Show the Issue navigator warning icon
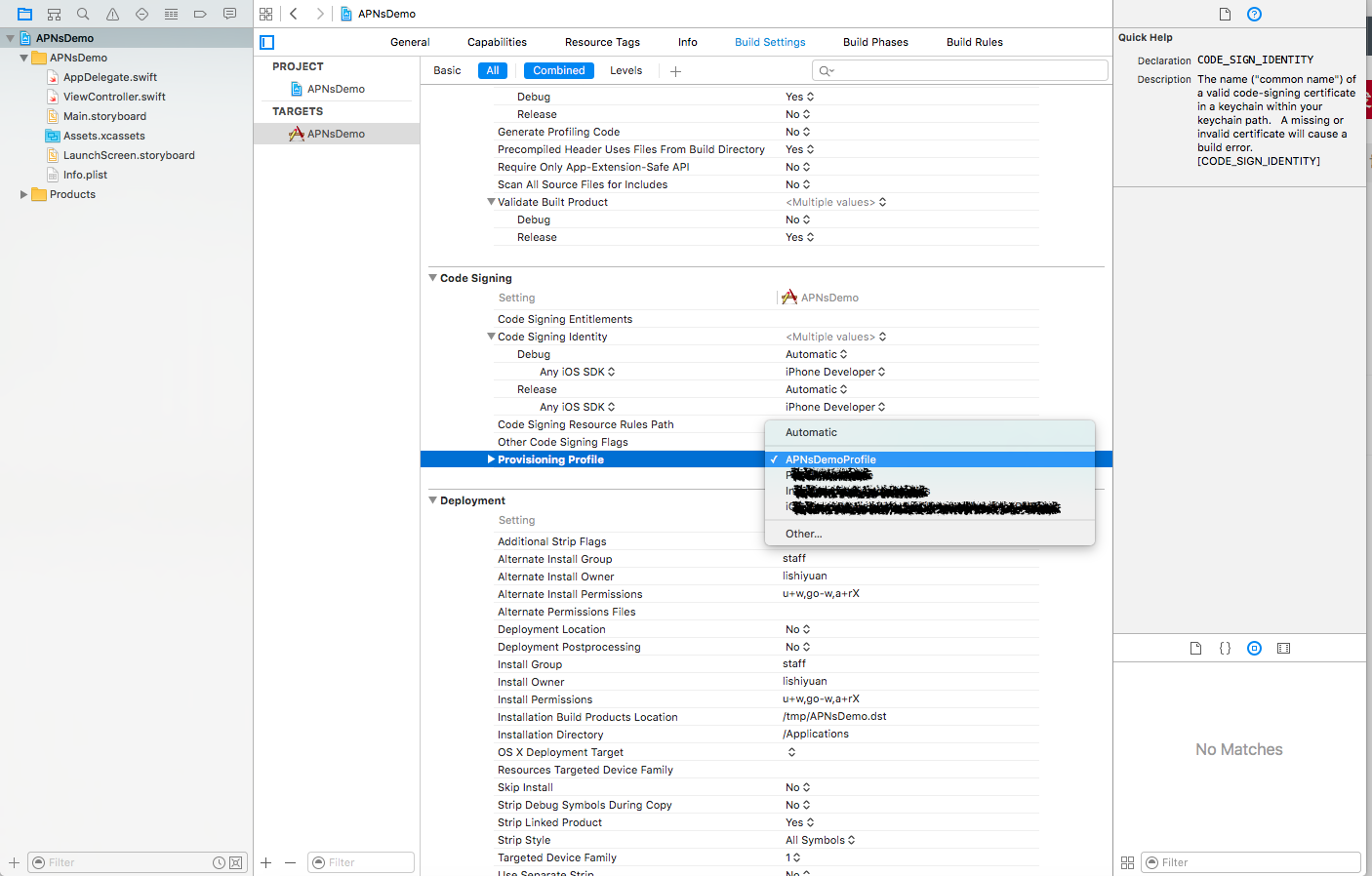 (112, 14)
